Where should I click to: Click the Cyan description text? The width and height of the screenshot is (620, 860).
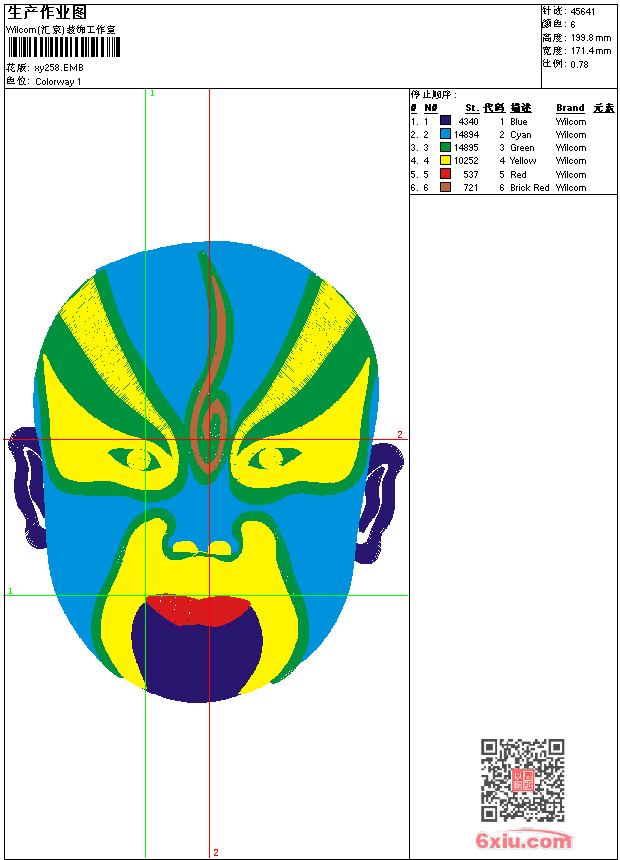pyautogui.click(x=521, y=135)
